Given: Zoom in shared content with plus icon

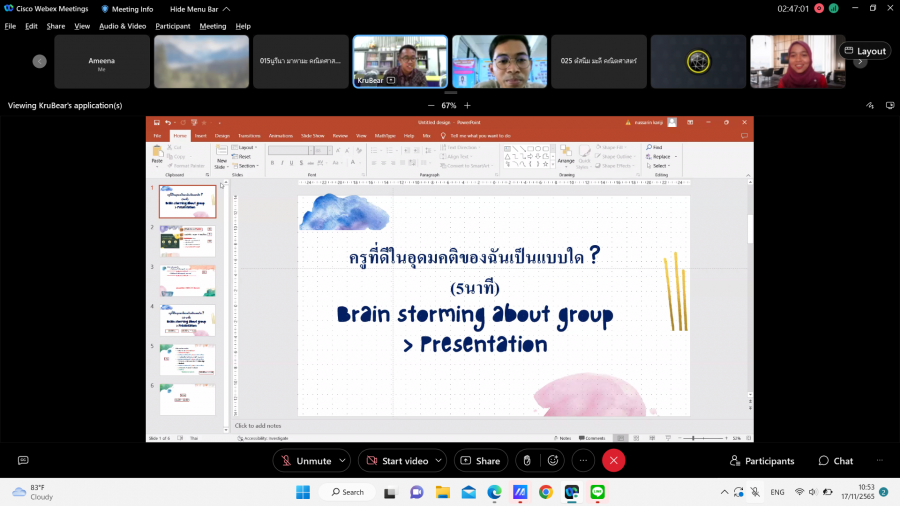Looking at the screenshot, I should coord(467,105).
